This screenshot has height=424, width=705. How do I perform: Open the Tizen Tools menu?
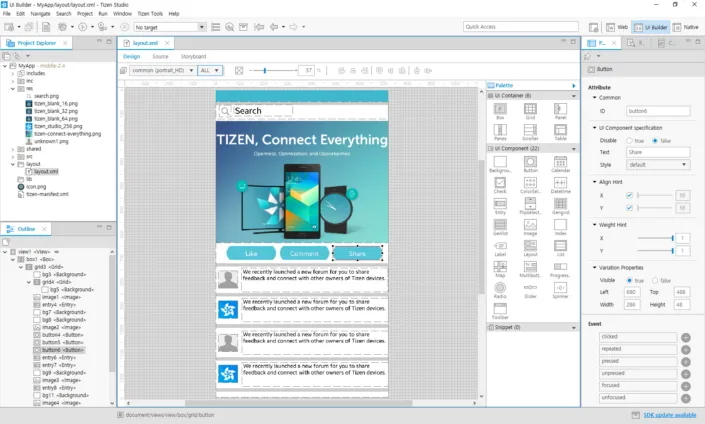tap(147, 14)
